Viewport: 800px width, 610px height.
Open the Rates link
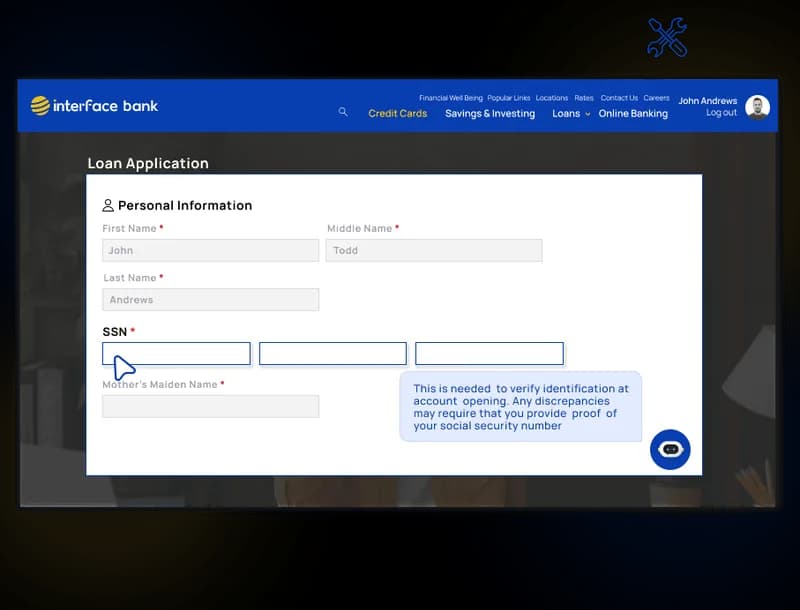pos(584,98)
